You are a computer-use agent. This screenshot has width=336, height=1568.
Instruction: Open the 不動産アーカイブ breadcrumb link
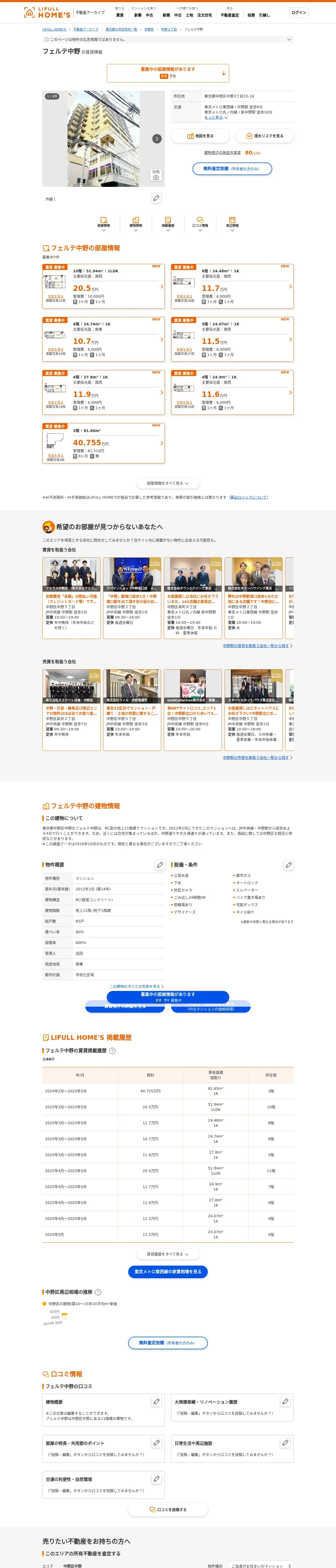[x=86, y=29]
